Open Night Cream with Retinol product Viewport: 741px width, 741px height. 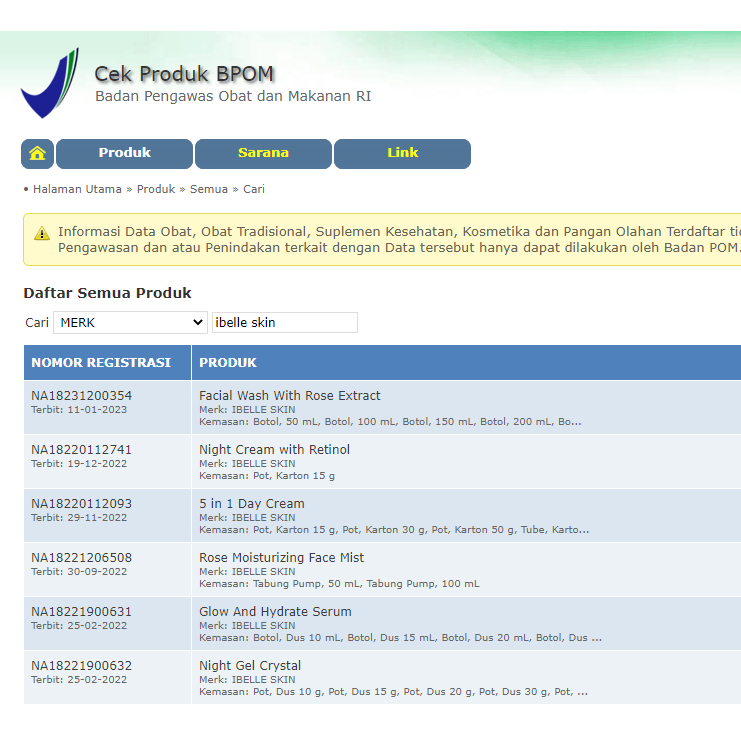point(275,449)
